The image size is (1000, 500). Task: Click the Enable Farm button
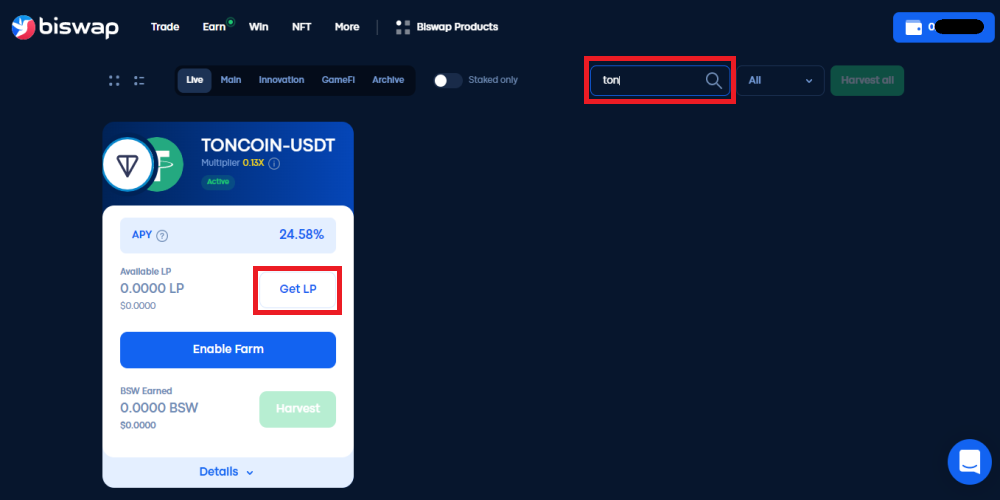click(x=228, y=349)
